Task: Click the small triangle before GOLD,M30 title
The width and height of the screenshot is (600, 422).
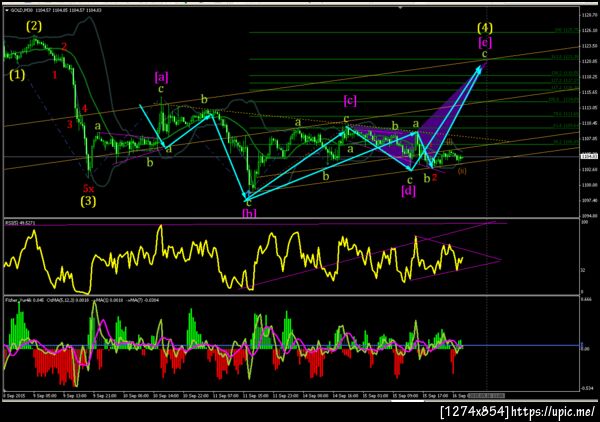Action: point(7,10)
